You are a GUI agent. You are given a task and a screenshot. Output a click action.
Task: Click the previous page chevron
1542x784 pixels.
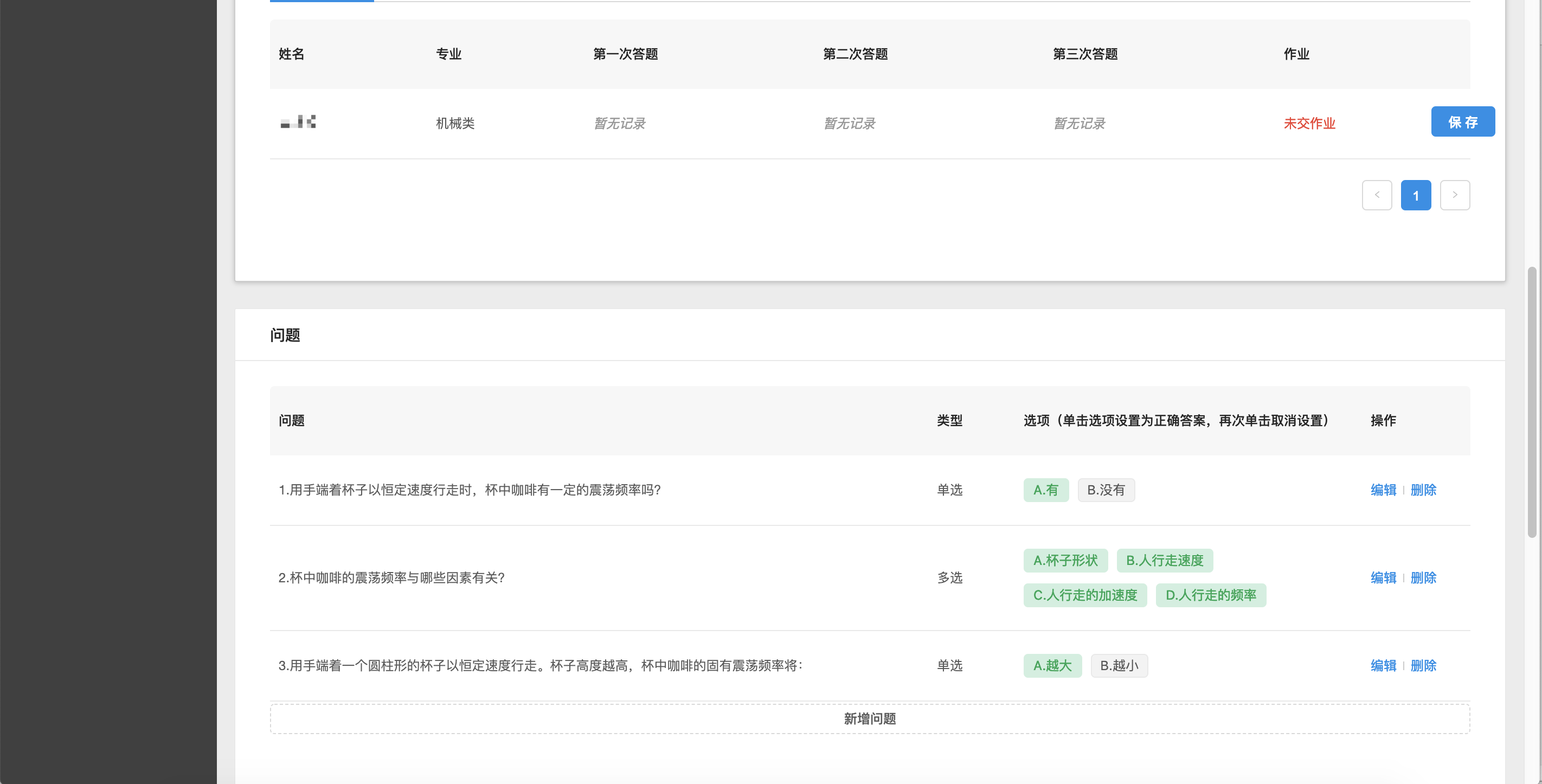coord(1377,195)
